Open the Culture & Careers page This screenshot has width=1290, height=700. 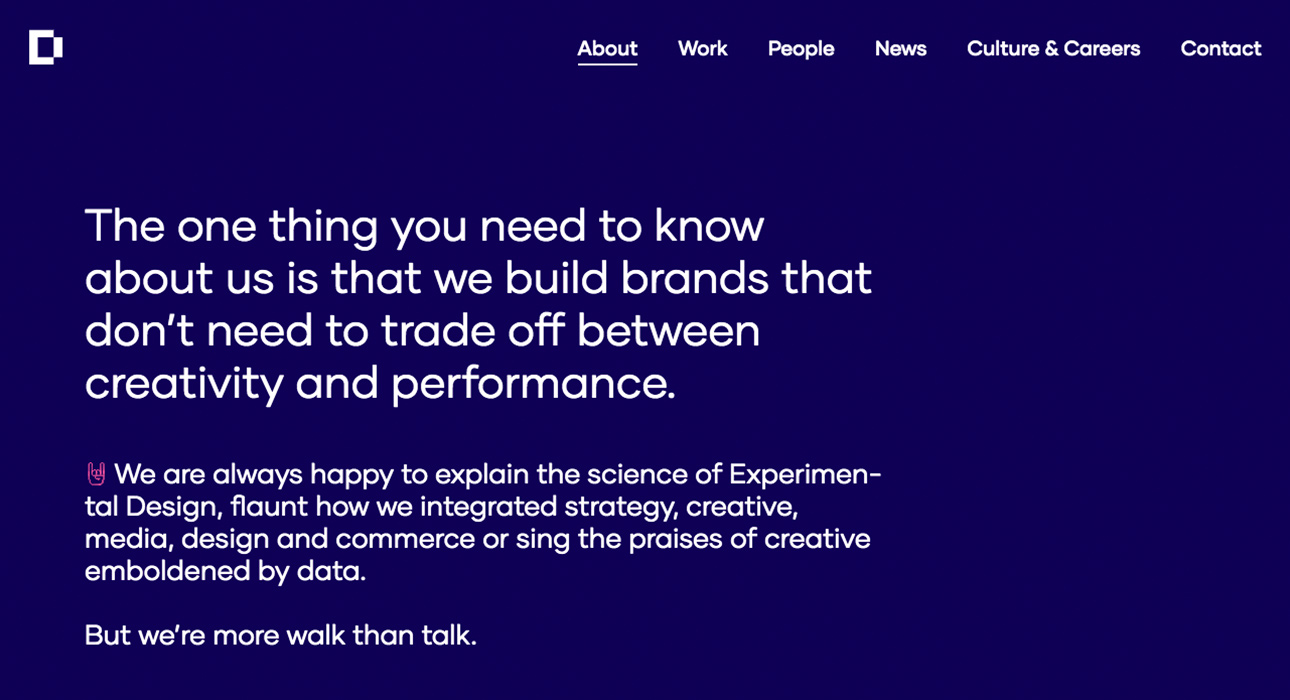[x=1053, y=49]
